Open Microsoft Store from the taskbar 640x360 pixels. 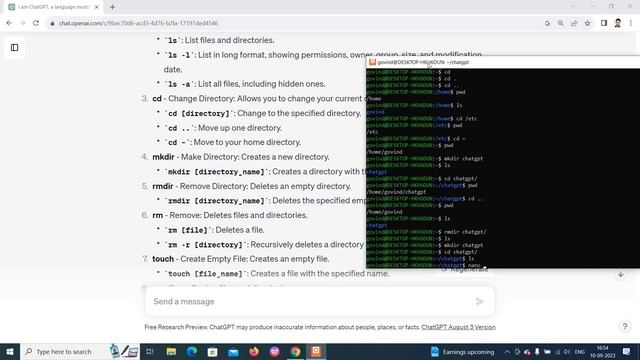(212, 351)
